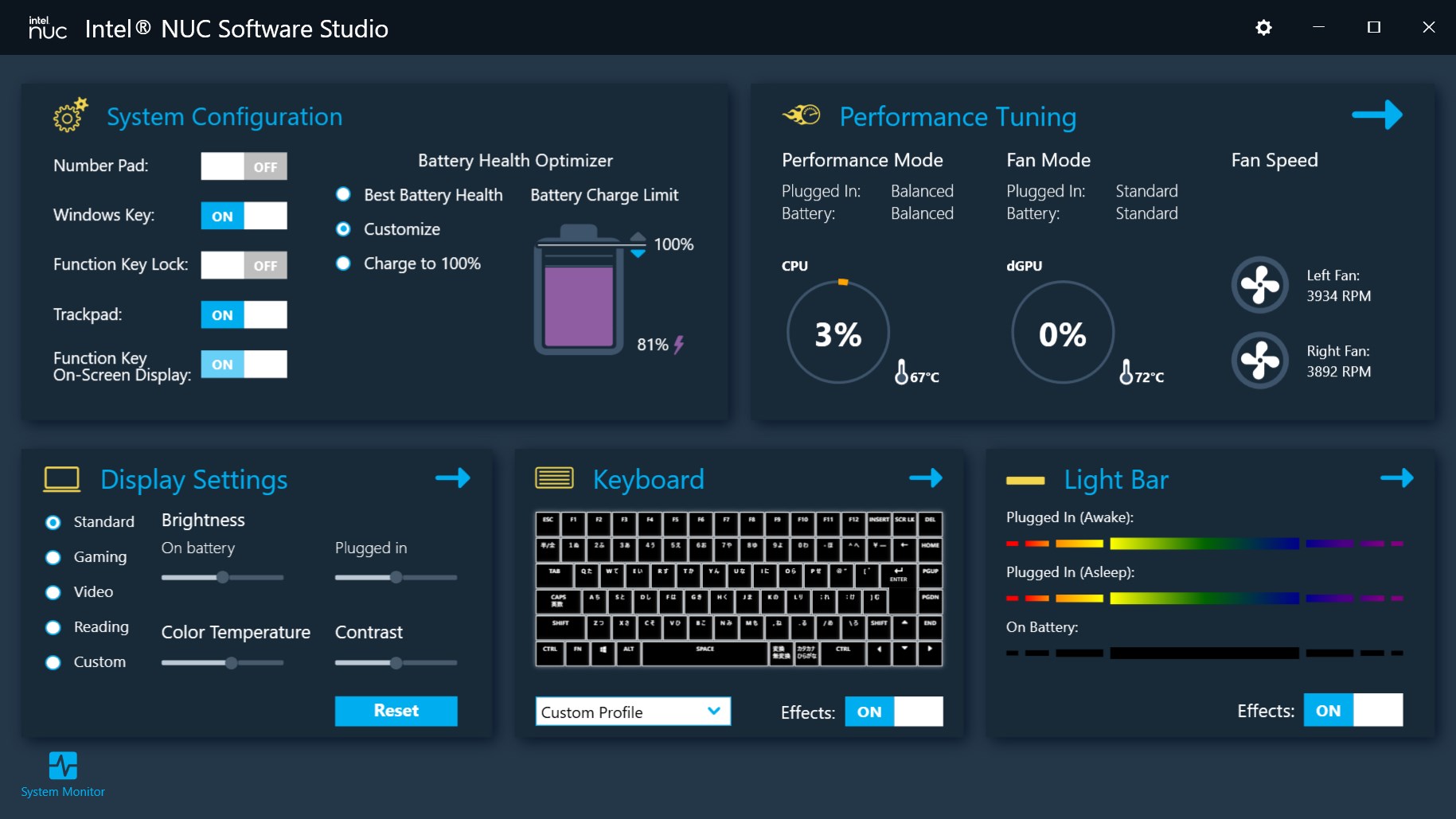Click the Keyboard heading
Screen dimensions: 1456x819
[649, 480]
